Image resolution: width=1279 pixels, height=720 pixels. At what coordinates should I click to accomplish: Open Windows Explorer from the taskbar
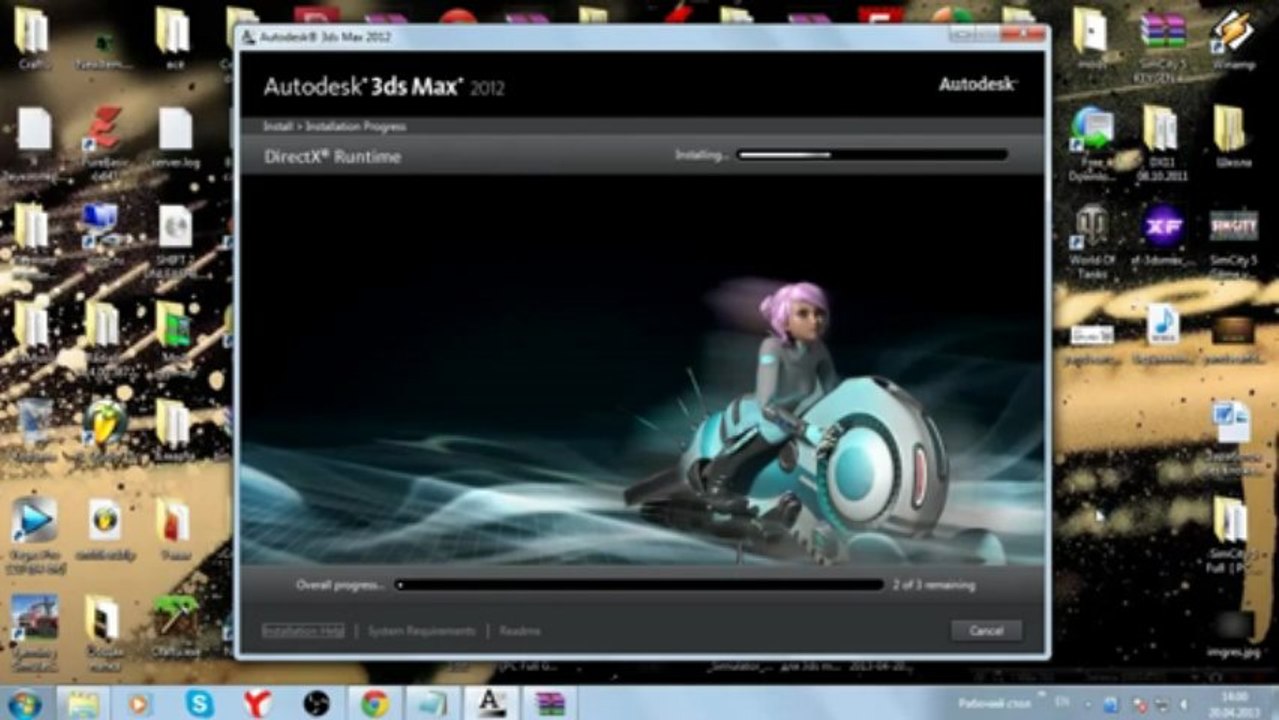coord(84,703)
